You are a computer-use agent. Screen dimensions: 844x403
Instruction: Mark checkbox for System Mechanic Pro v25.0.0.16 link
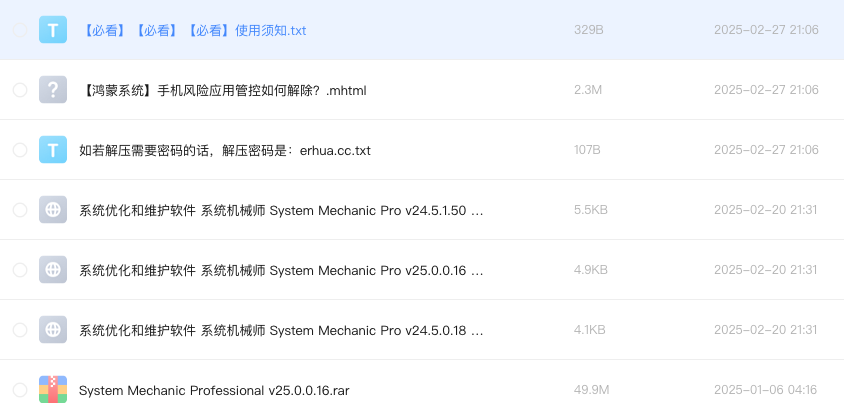(x=20, y=270)
